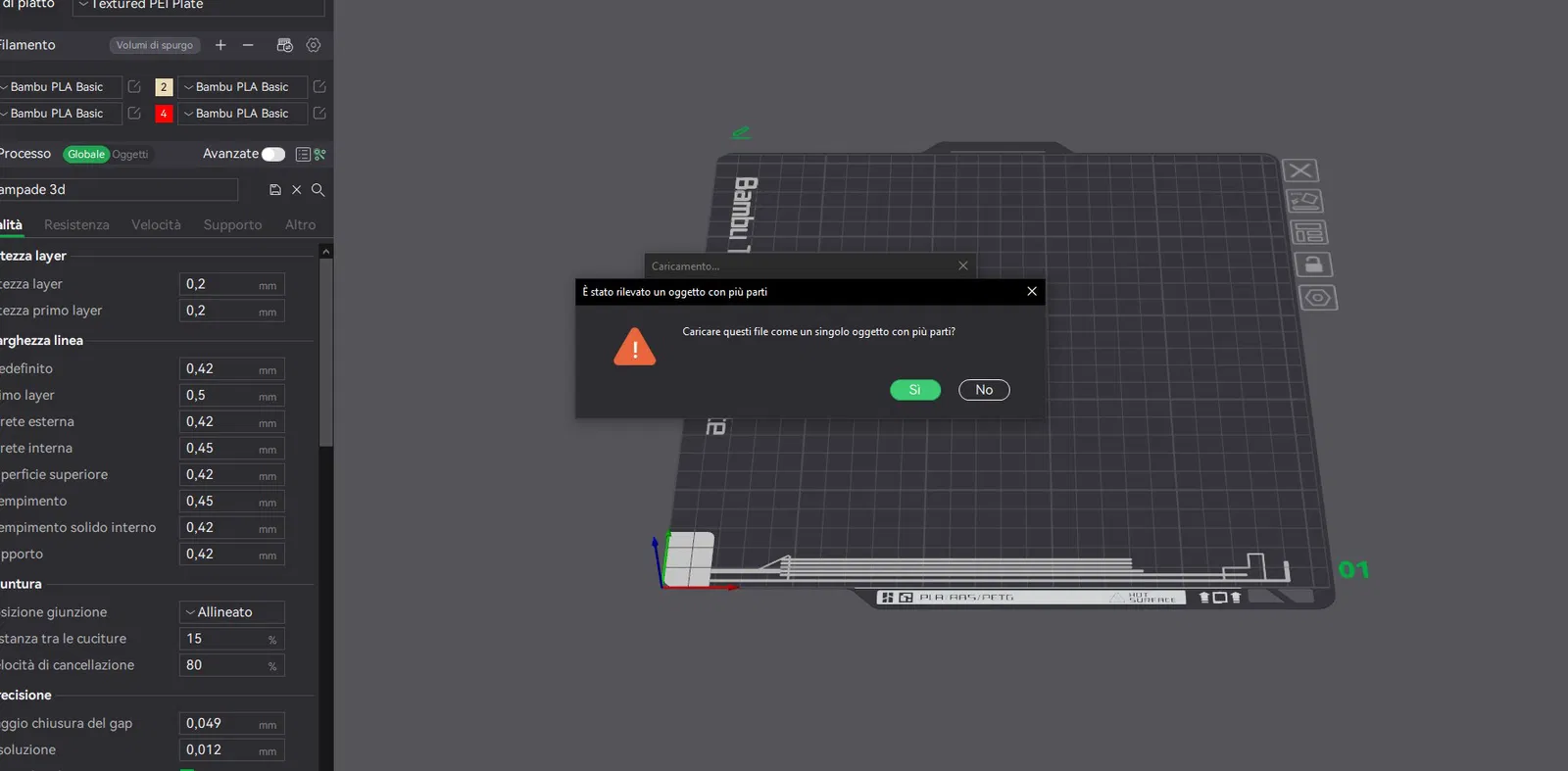Click the predefinito line width field
1568x771 pixels.
pos(232,369)
